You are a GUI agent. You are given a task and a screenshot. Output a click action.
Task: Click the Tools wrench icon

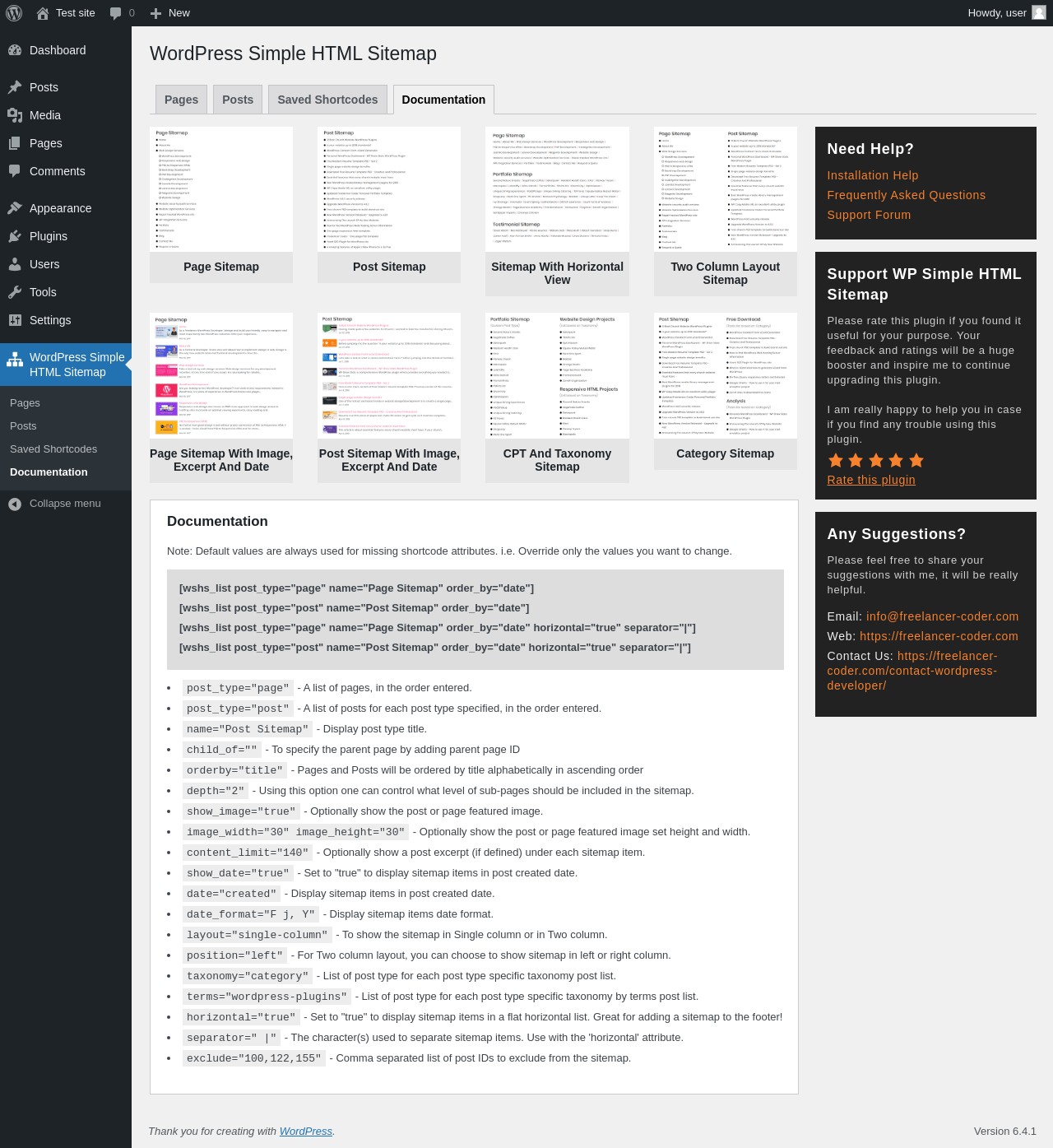pos(15,292)
